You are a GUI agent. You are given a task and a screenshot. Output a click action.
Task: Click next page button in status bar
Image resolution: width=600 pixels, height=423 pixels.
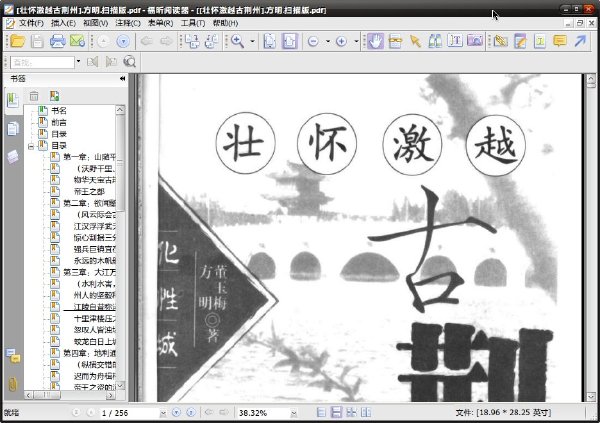click(x=176, y=412)
